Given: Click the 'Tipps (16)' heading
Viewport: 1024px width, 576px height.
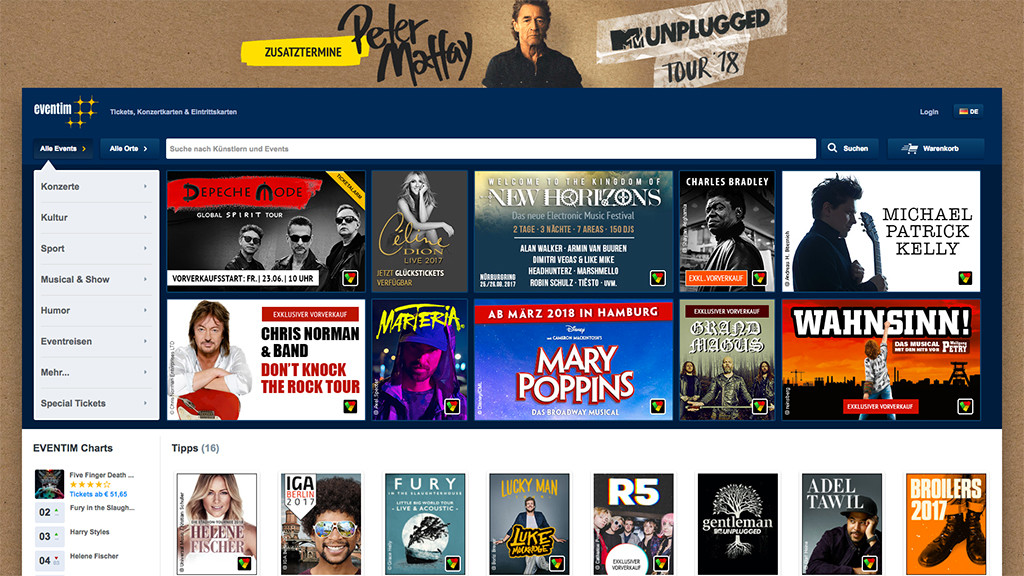Looking at the screenshot, I should coord(195,448).
